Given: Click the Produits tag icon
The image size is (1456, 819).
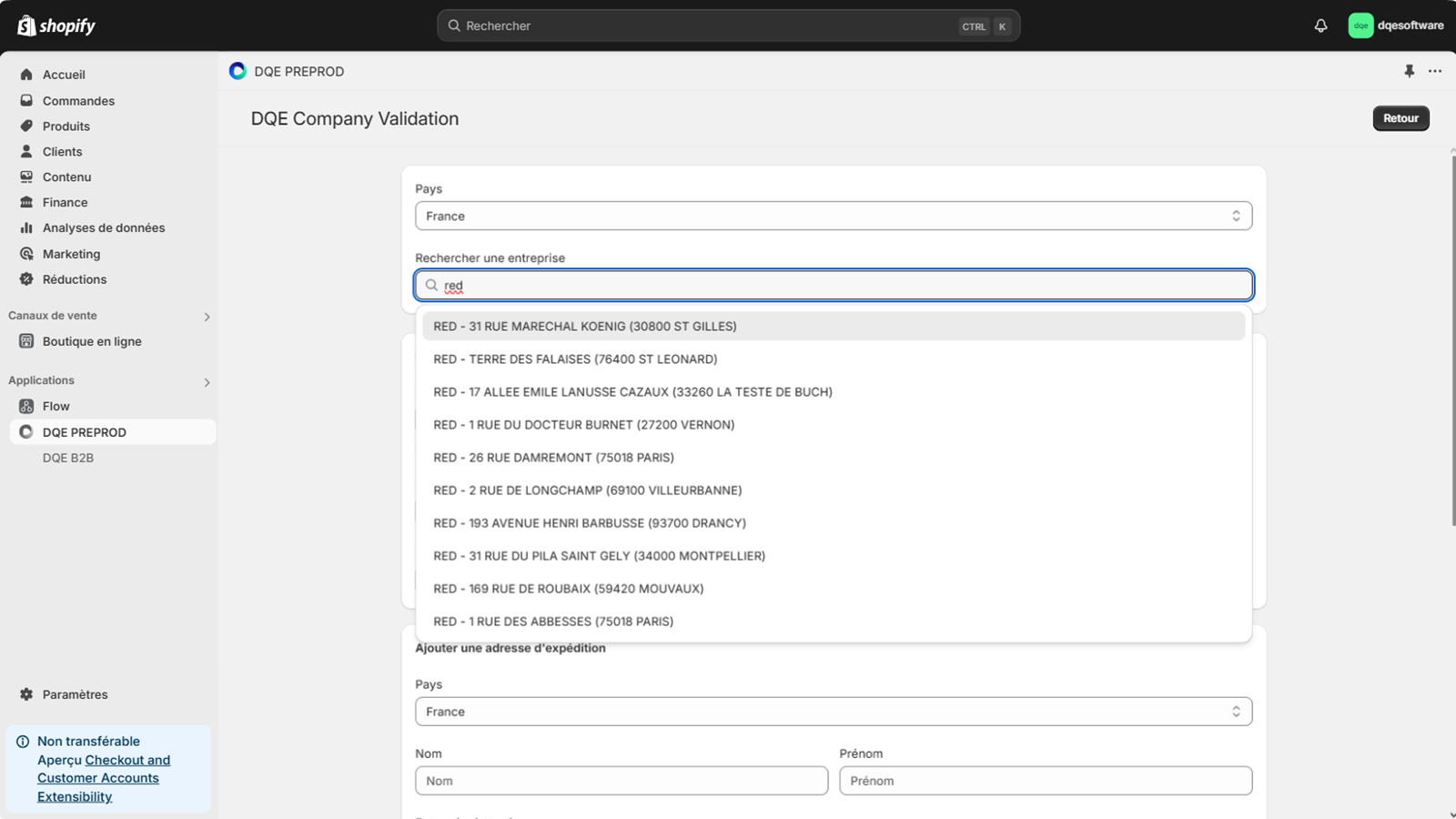Looking at the screenshot, I should [x=26, y=126].
